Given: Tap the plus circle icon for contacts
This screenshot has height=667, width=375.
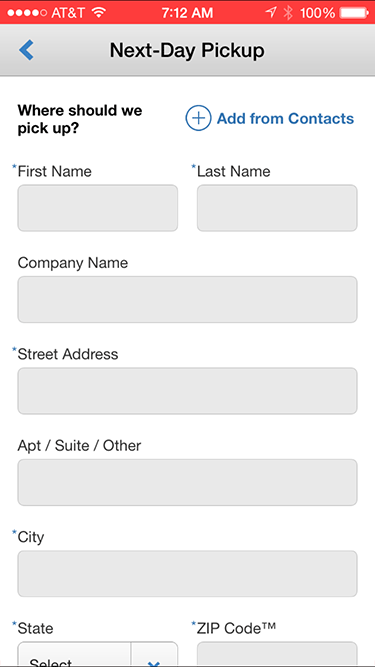Looking at the screenshot, I should [x=198, y=118].
